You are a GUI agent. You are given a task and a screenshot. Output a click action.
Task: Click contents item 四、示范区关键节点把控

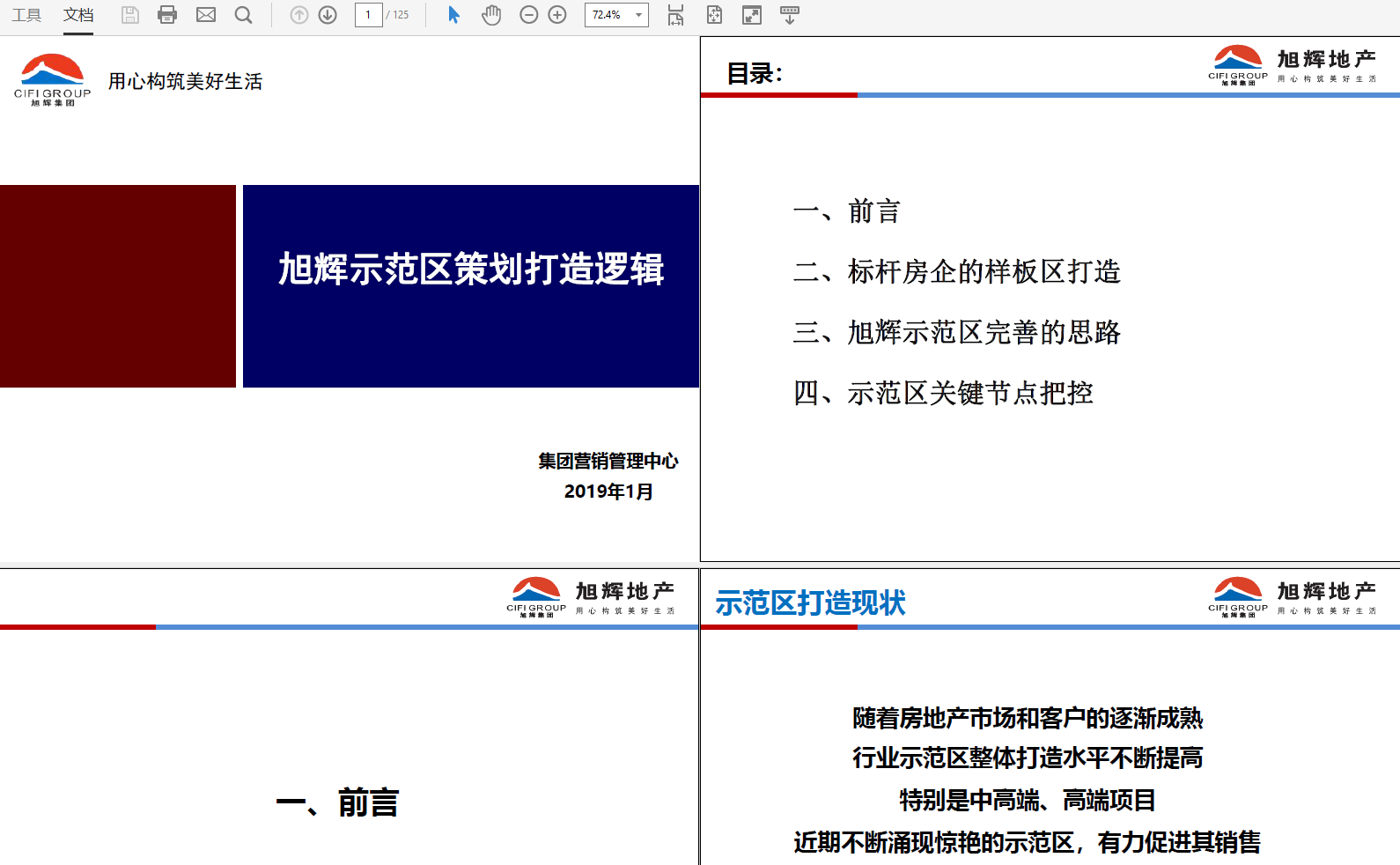(943, 393)
